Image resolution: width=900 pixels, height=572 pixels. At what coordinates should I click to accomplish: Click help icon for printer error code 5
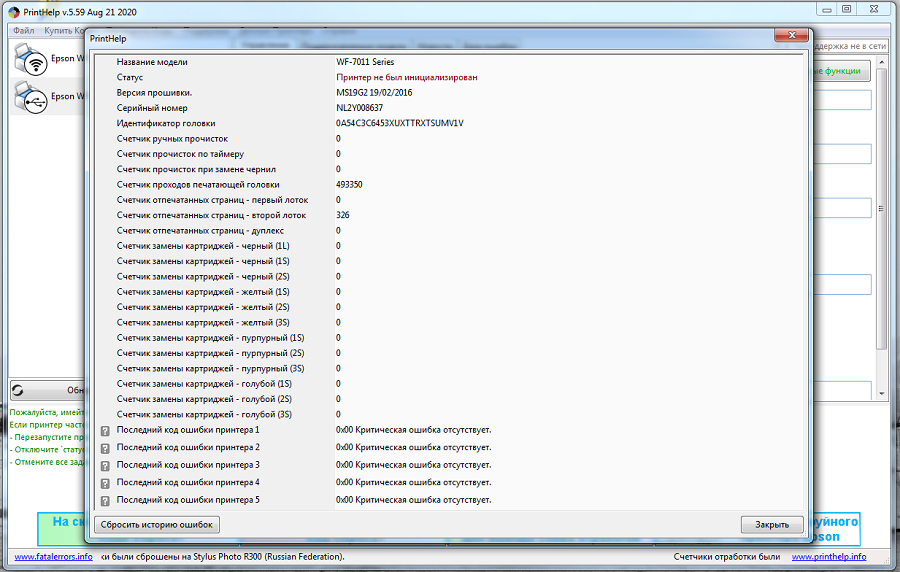point(105,501)
